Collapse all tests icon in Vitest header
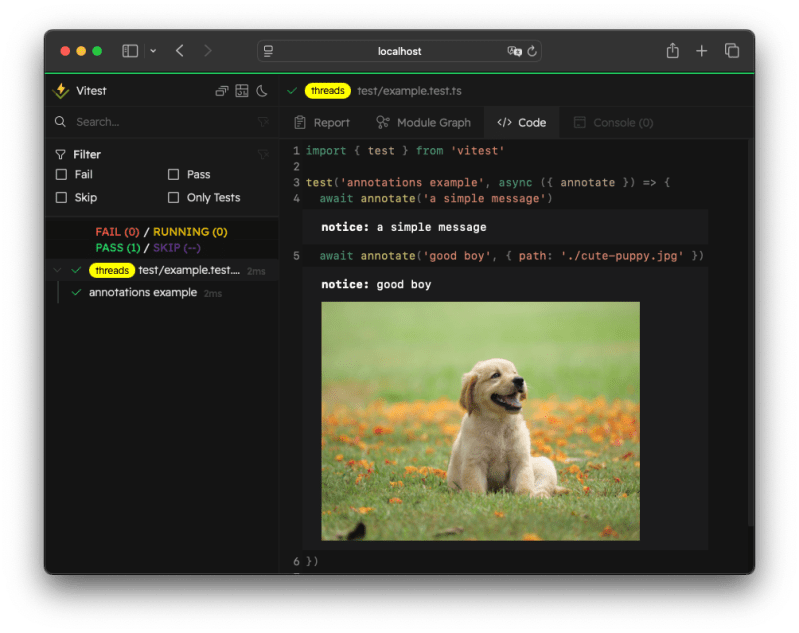 (222, 91)
